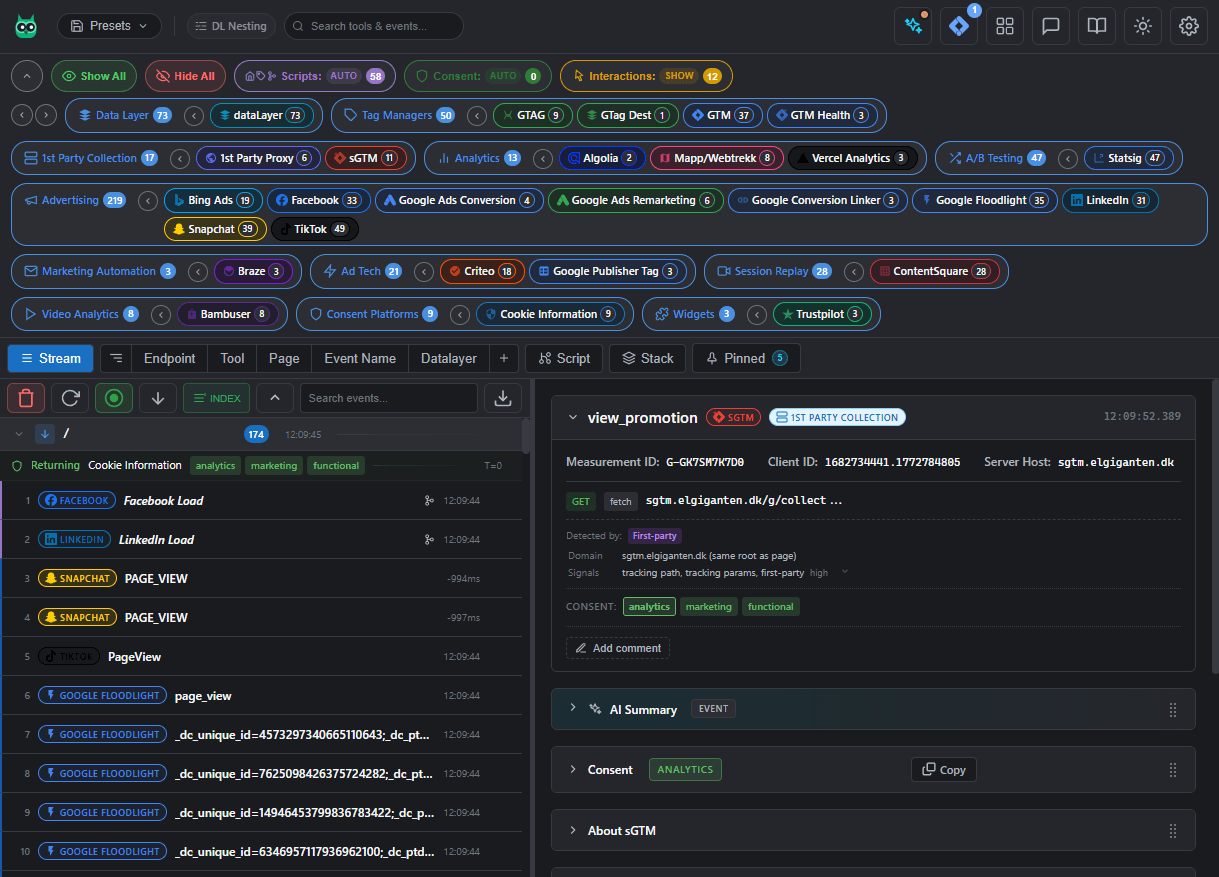This screenshot has height=877, width=1219.
Task: Click the download export events icon
Action: (503, 398)
